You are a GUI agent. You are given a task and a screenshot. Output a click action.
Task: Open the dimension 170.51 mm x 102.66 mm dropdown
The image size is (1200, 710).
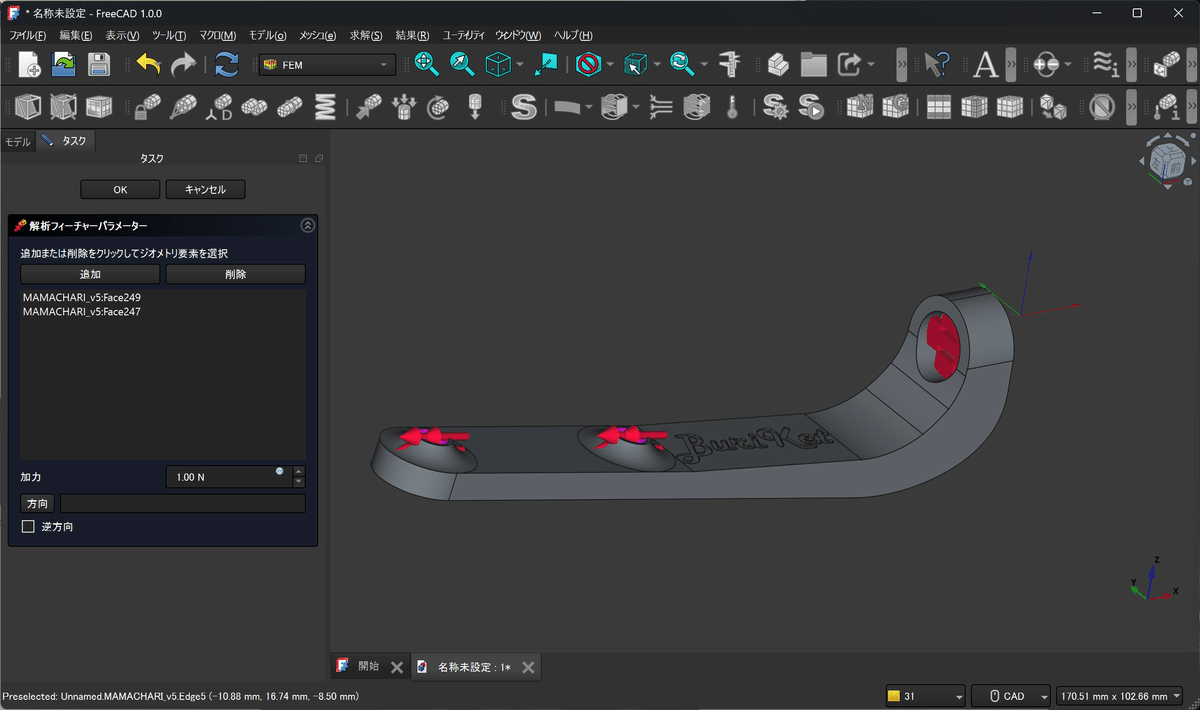(1119, 696)
